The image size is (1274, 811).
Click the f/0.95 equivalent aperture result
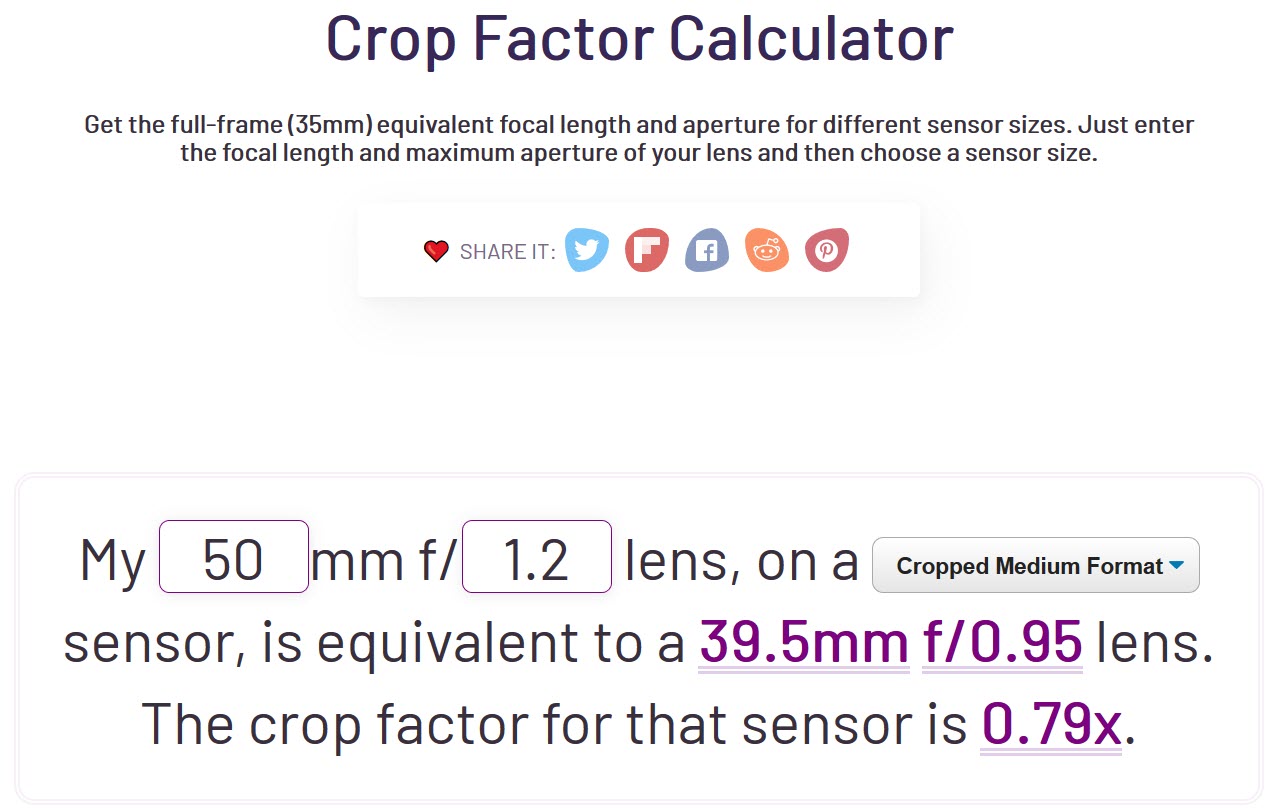[1002, 641]
